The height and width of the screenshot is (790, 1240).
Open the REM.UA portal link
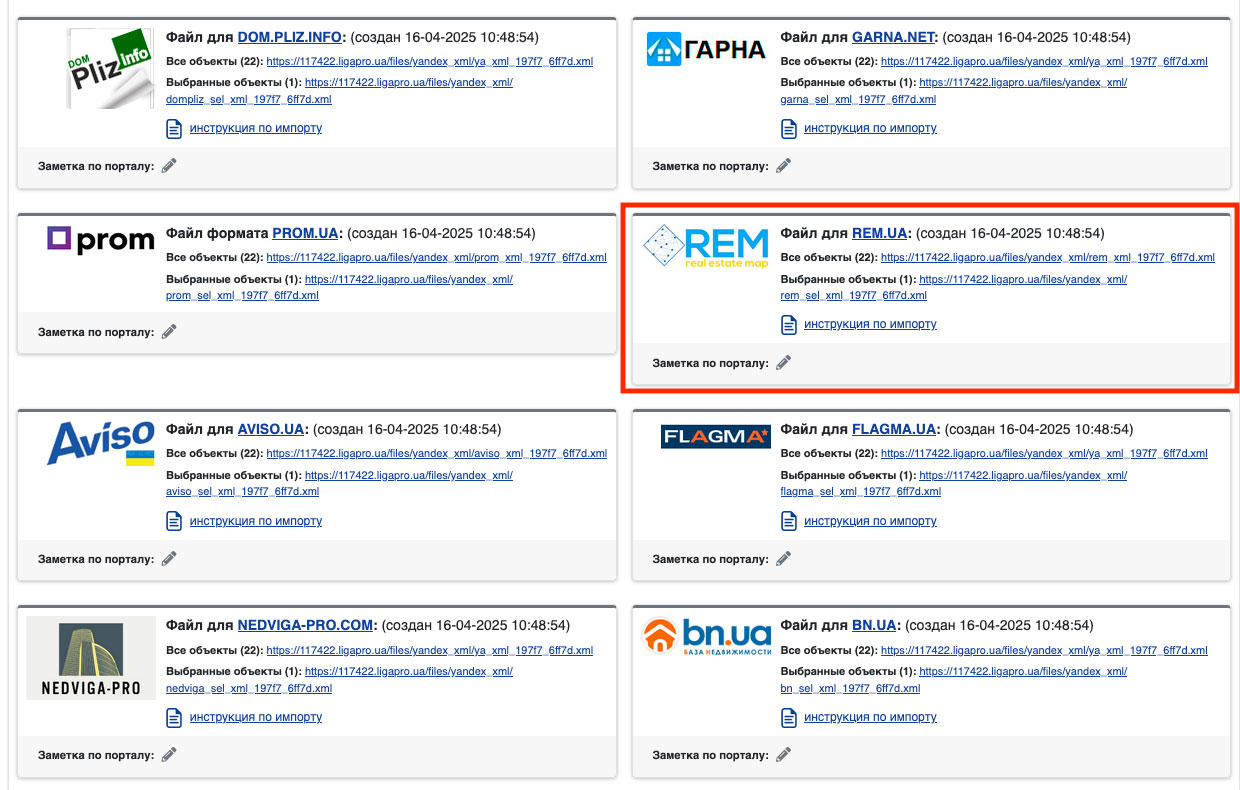pyautogui.click(x=880, y=234)
